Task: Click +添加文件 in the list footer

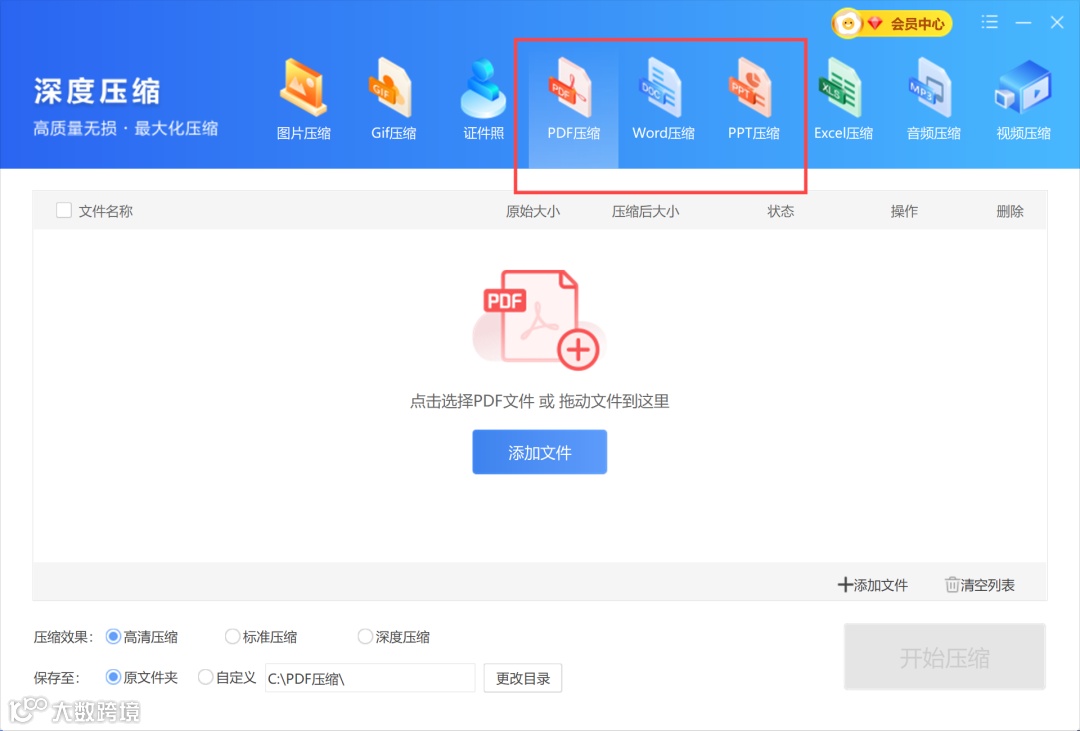Action: point(873,585)
